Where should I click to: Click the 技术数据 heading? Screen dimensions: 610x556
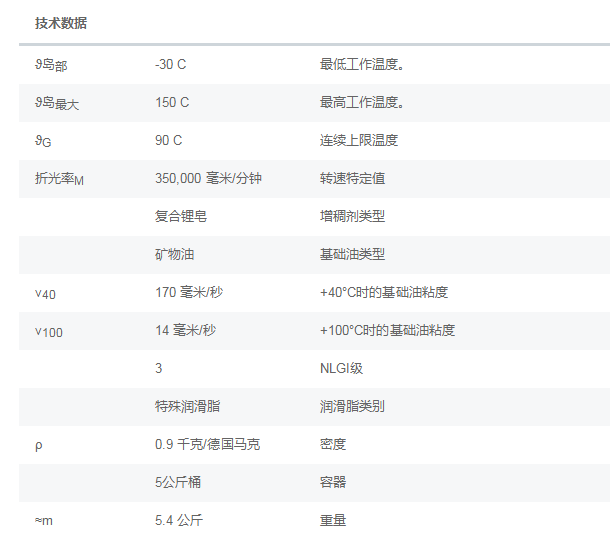coord(61,23)
